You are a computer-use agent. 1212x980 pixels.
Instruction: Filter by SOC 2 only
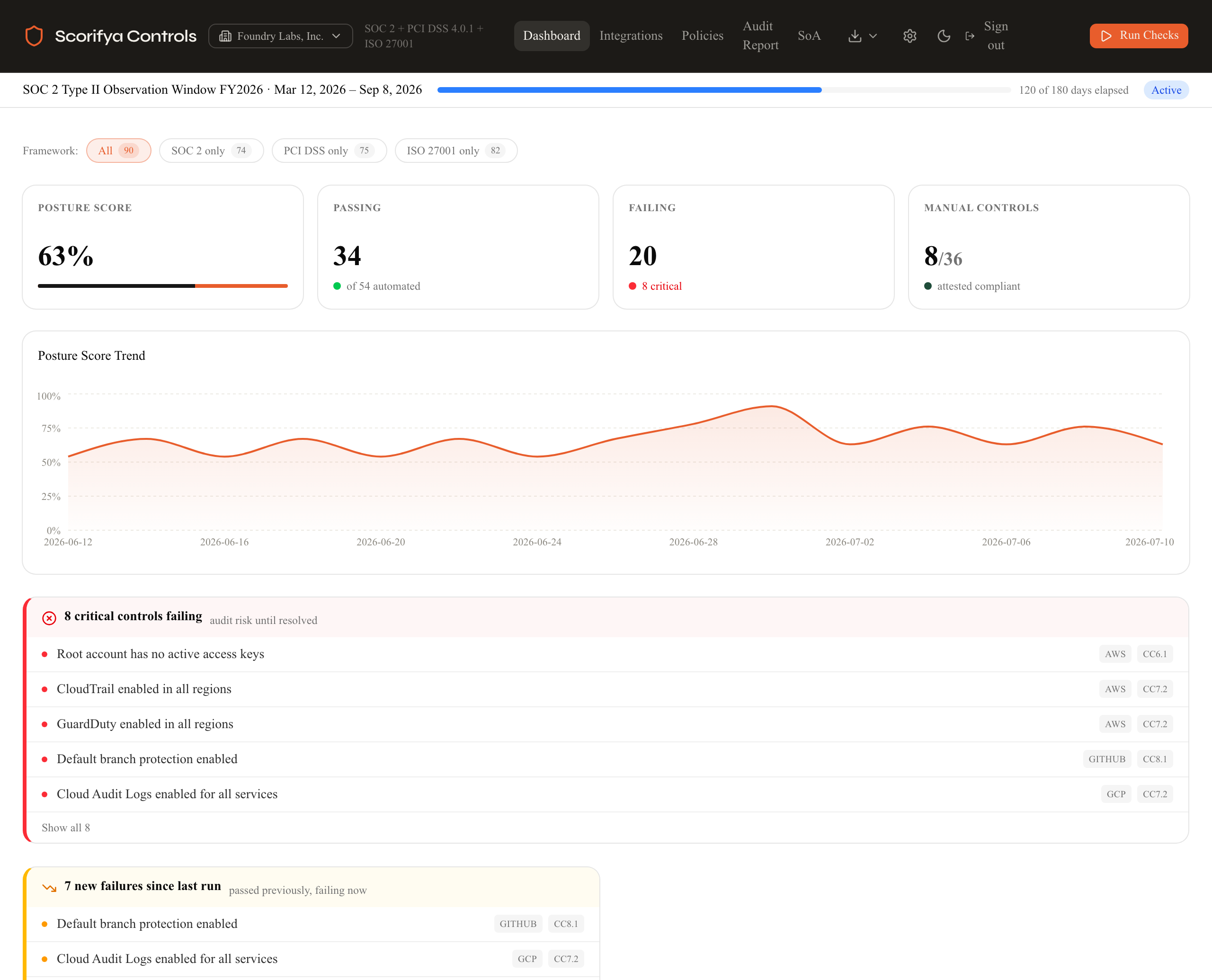pos(211,151)
